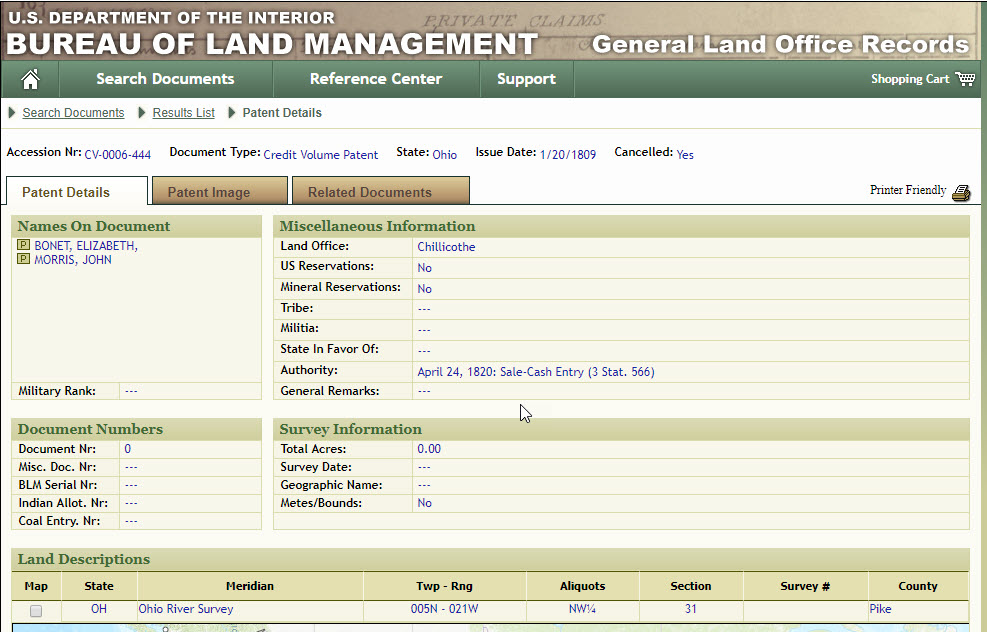Open the BONET, ELIZABETH name link
This screenshot has width=987, height=632.
tap(86, 245)
